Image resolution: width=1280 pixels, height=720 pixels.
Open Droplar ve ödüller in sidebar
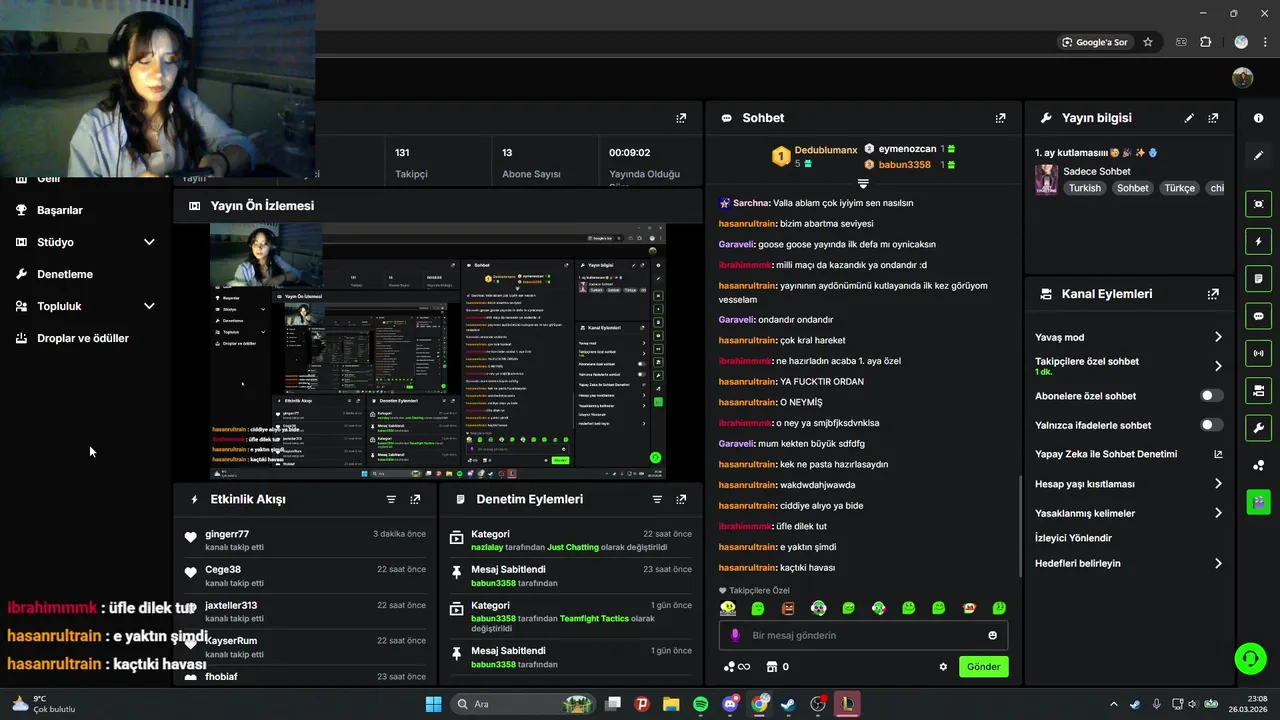pyautogui.click(x=83, y=338)
